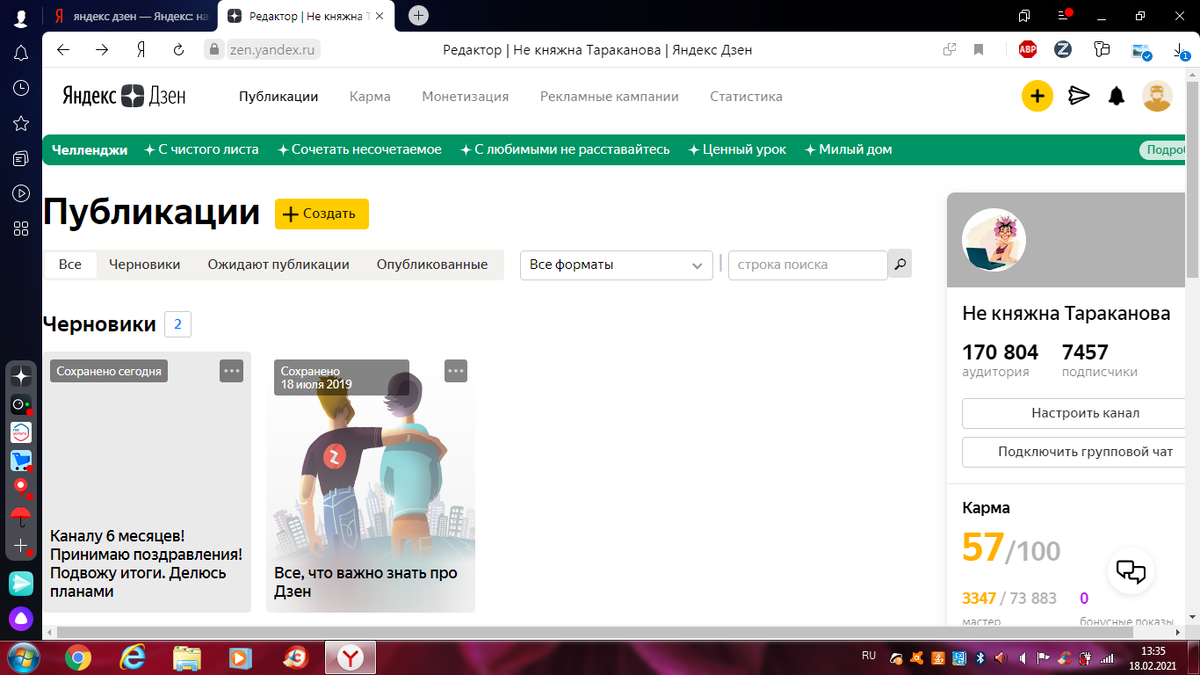The height and width of the screenshot is (675, 1200).
Task: Click the search magnifier button
Action: pyautogui.click(x=900, y=264)
